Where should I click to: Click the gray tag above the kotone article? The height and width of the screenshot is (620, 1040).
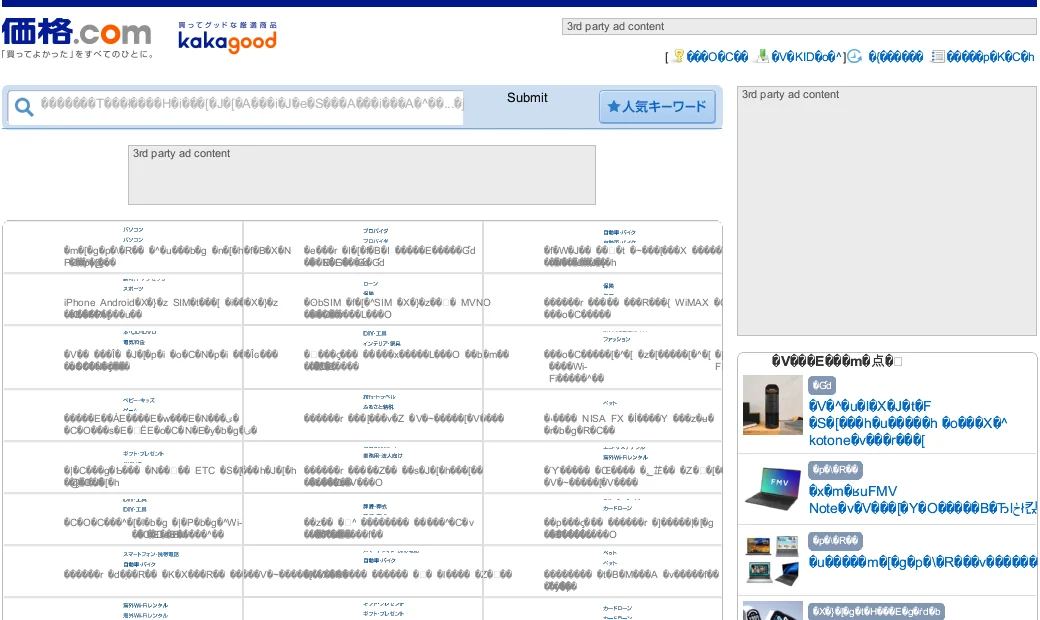point(822,385)
